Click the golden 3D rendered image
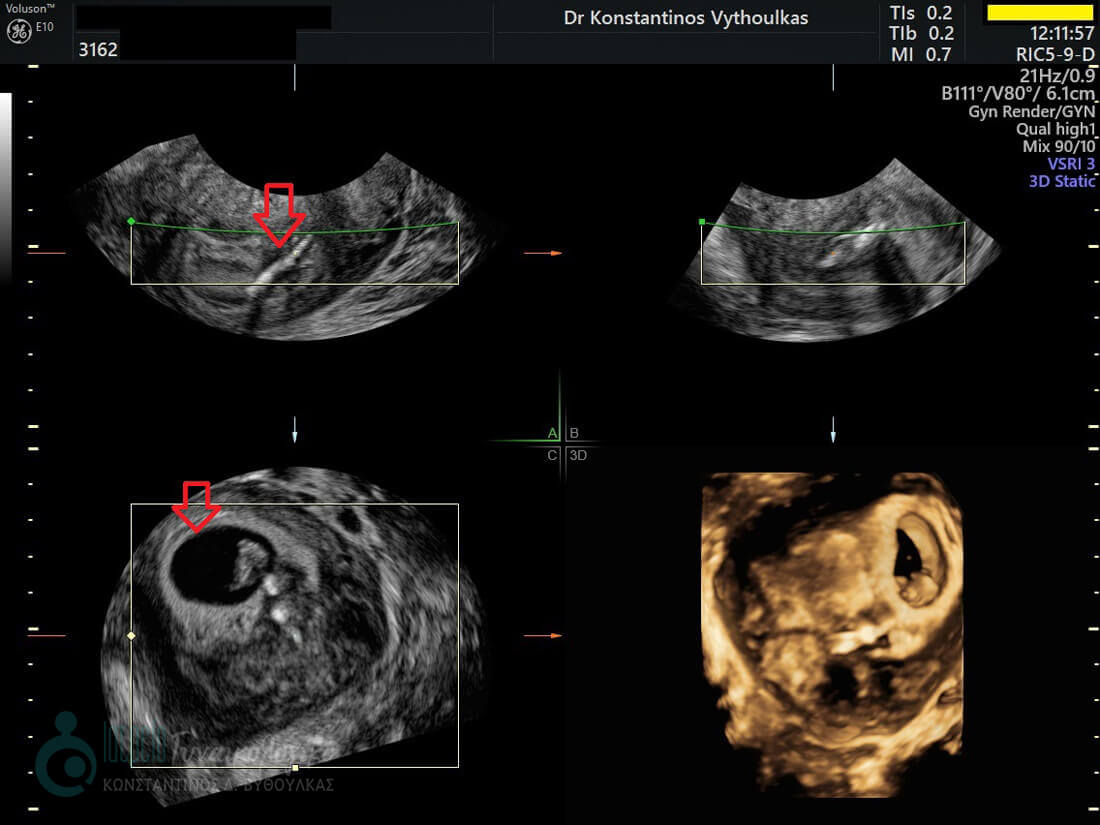Screen dimensions: 1100x825 pos(832,628)
